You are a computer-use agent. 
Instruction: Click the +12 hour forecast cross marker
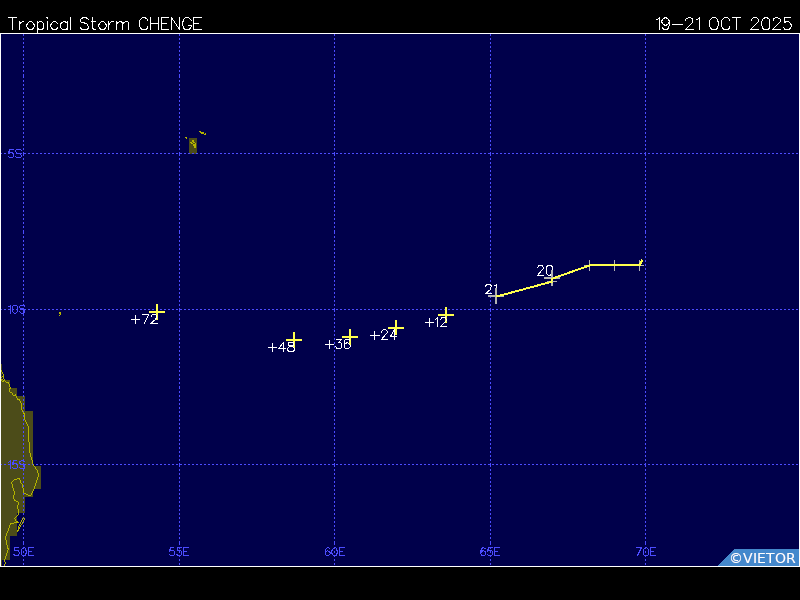[446, 314]
